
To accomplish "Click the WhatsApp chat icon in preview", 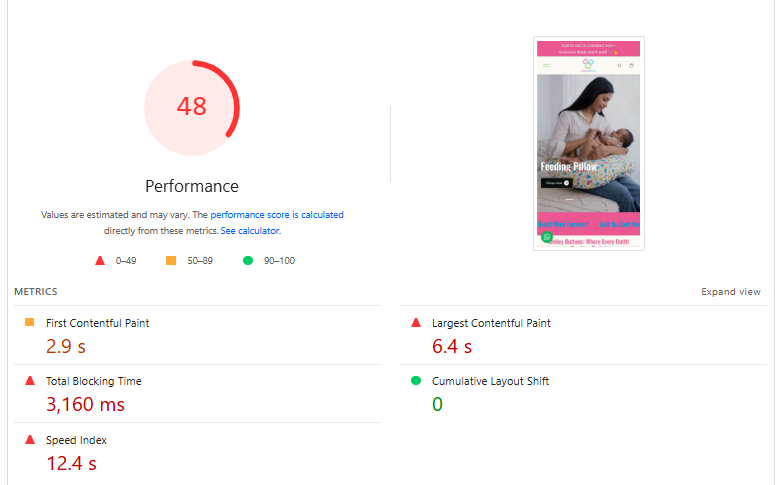I will 547,237.
